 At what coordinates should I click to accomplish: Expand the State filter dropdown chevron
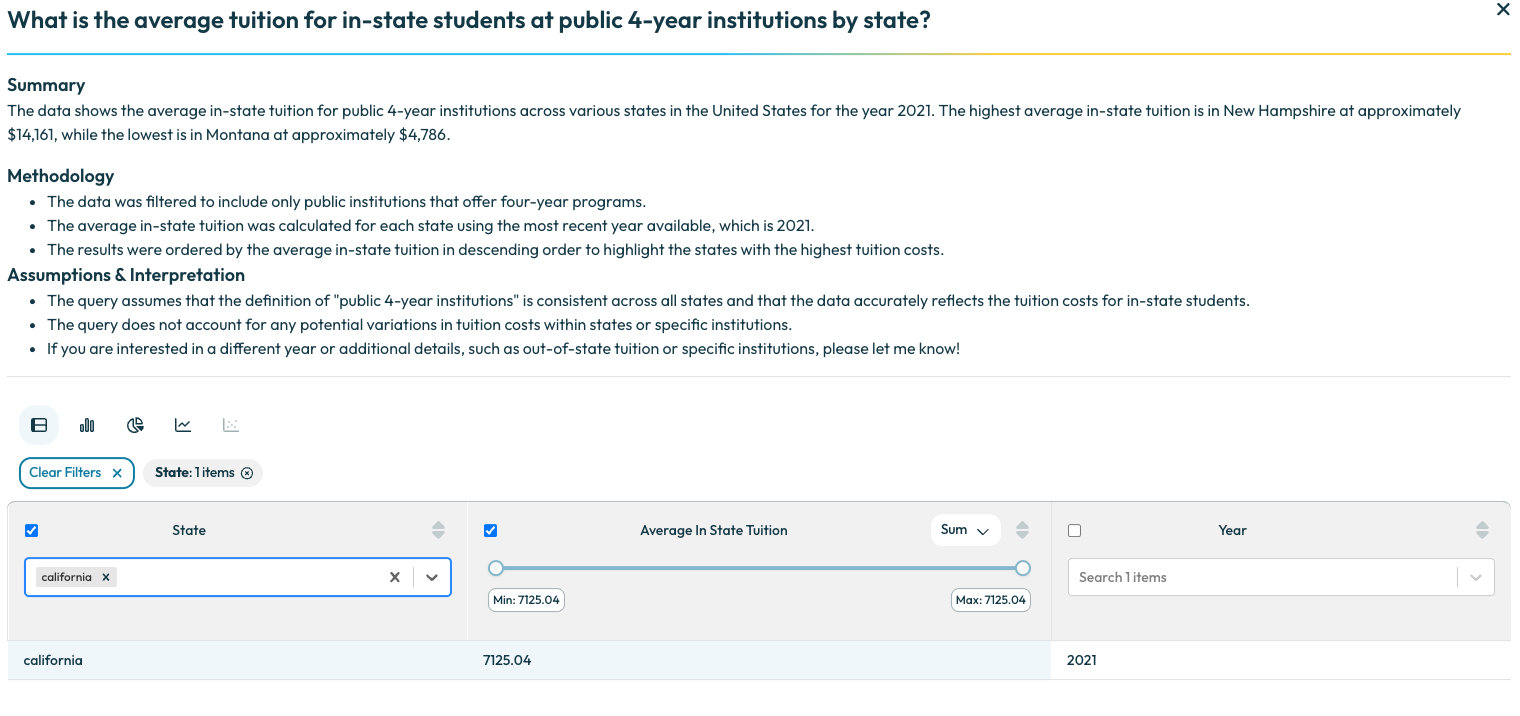pyautogui.click(x=432, y=577)
